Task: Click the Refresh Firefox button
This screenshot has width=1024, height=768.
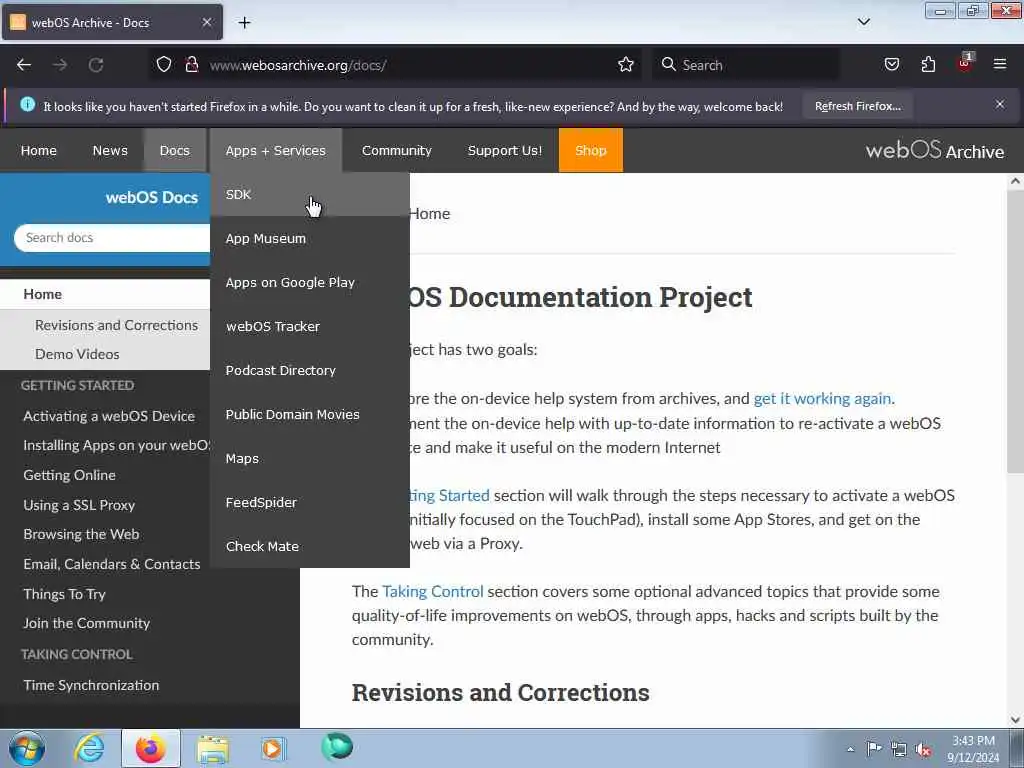Action: (x=857, y=106)
